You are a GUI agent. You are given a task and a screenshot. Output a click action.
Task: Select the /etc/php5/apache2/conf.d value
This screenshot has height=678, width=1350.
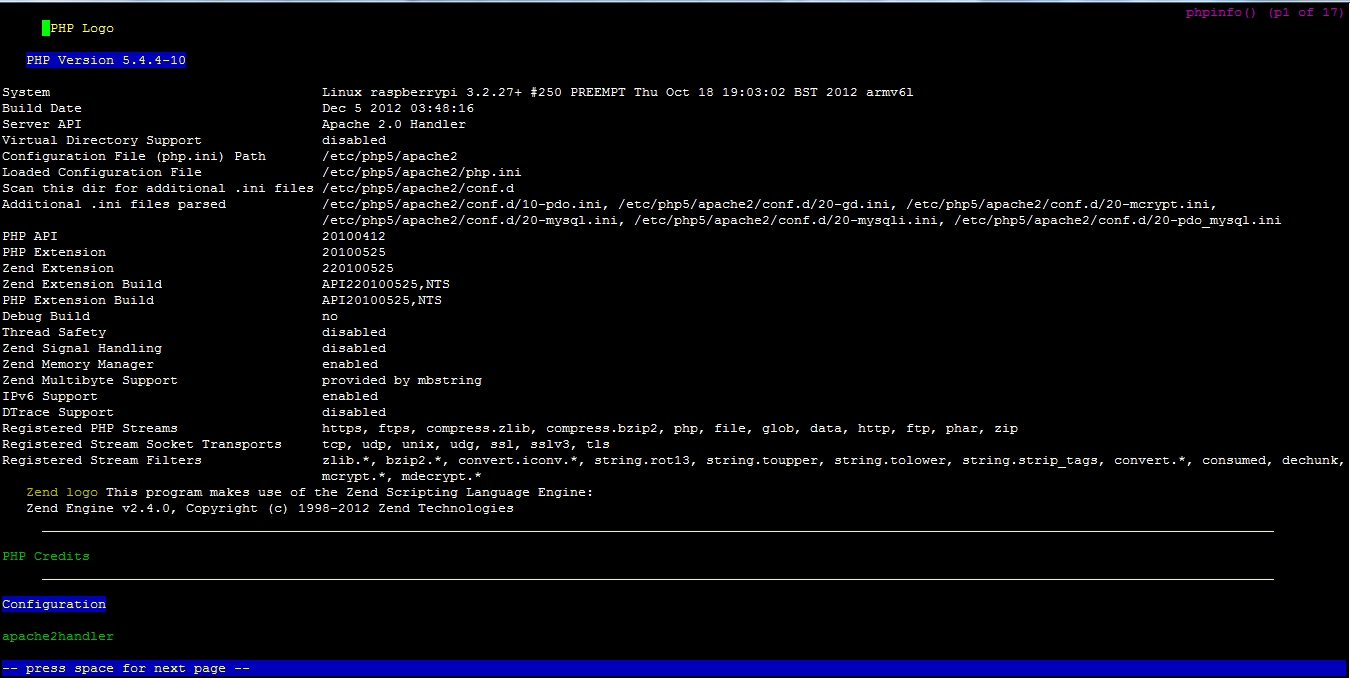(418, 188)
